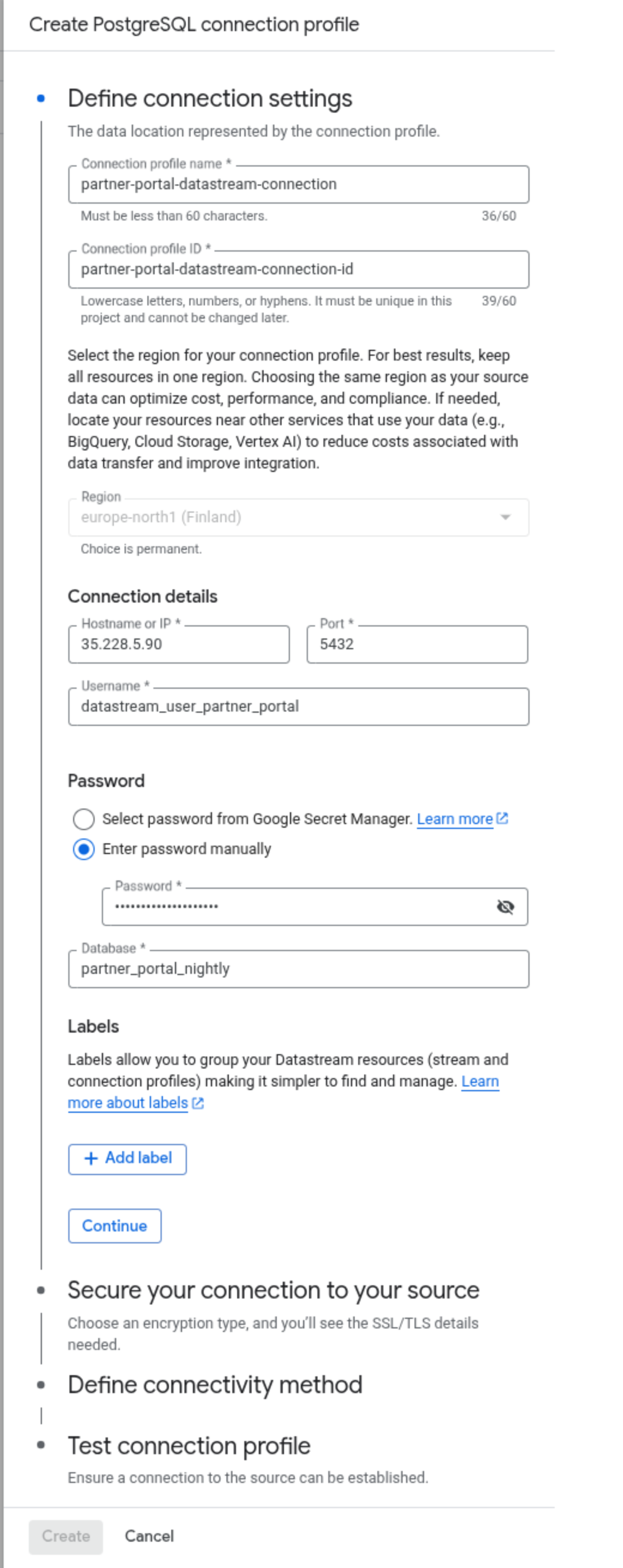
Task: Click the external link icon beside Learn more
Action: (x=502, y=819)
